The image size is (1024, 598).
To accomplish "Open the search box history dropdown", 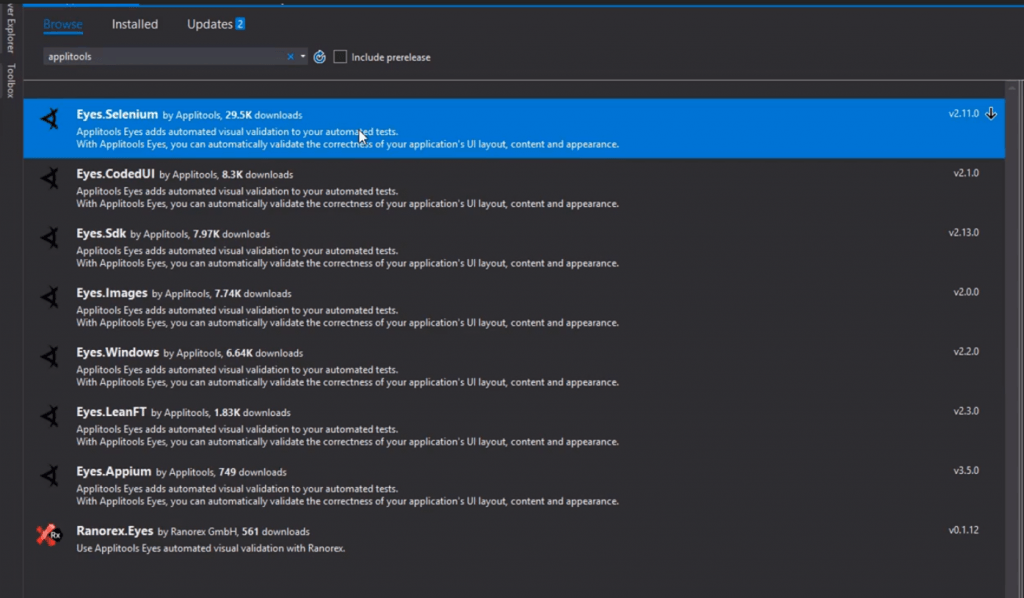I will [302, 57].
